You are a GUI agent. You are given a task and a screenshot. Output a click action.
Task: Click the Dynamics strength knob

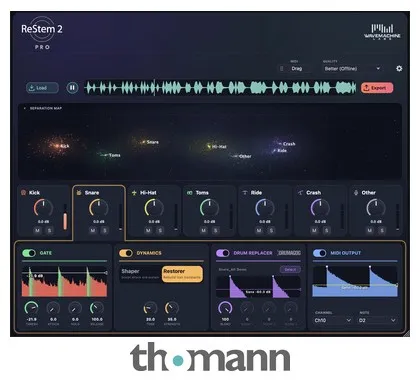[172, 308]
